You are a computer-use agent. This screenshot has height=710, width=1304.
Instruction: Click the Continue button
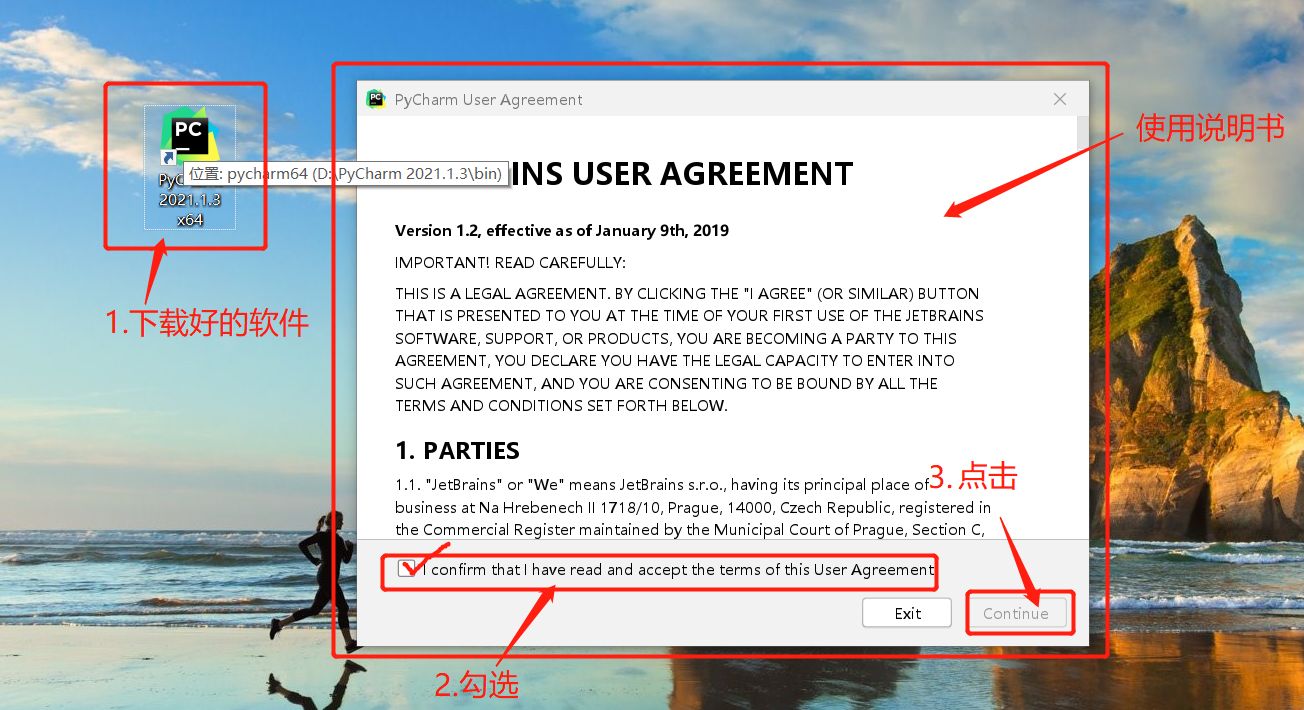point(1015,613)
